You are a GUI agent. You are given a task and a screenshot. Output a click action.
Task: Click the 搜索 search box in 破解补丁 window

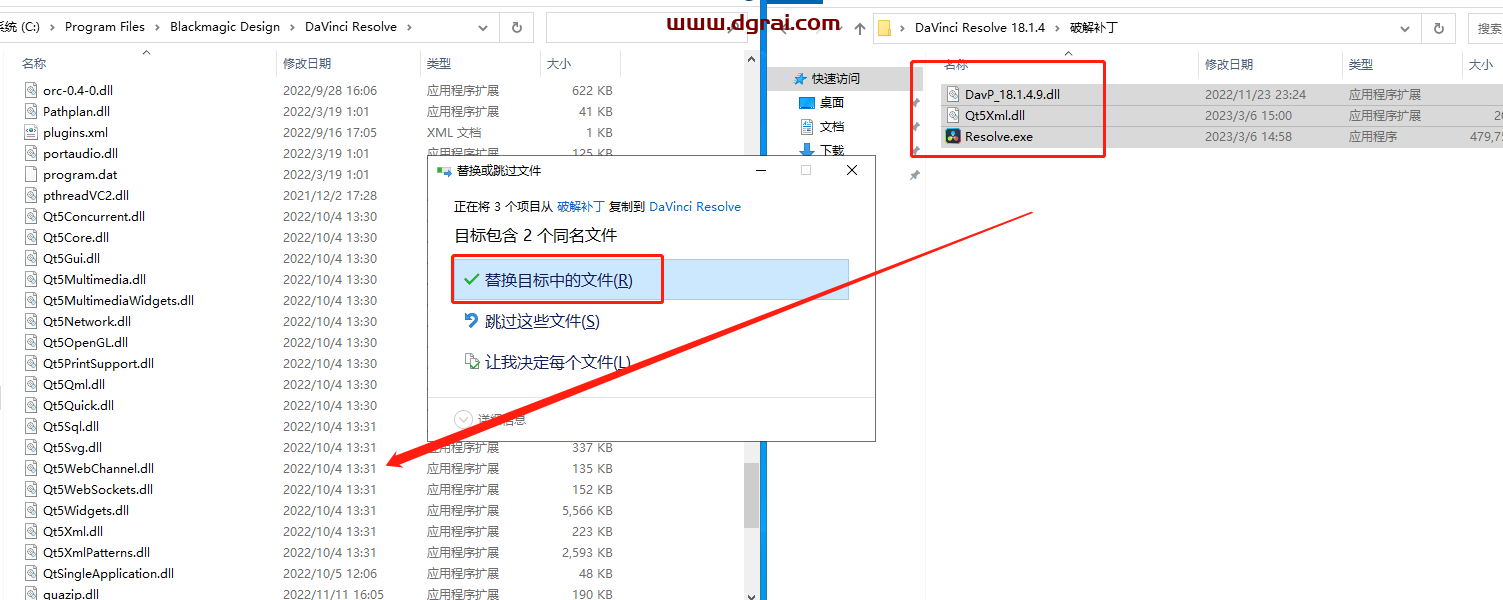pos(1487,28)
